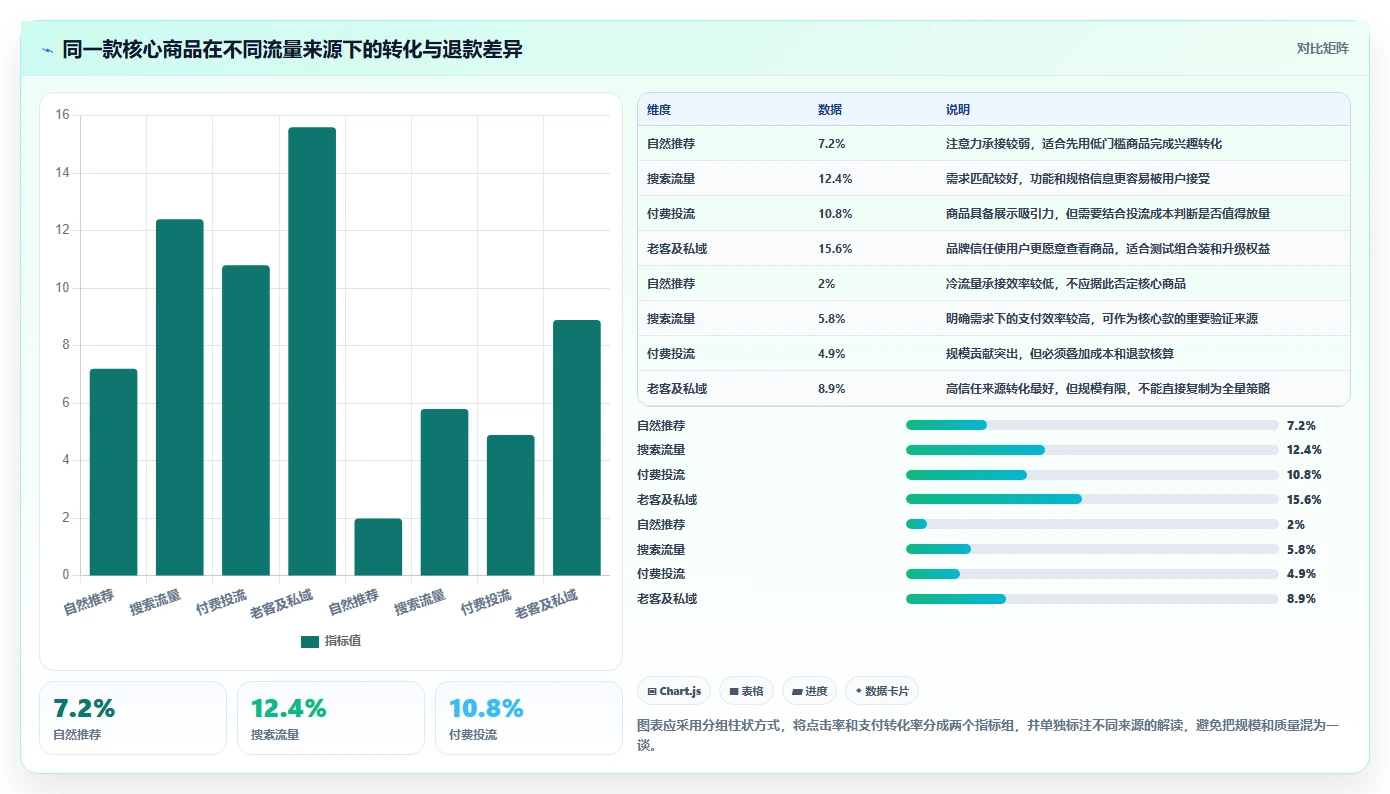Click the chart bar reaching 7.2
The width and height of the screenshot is (1390, 794).
(x=114, y=472)
